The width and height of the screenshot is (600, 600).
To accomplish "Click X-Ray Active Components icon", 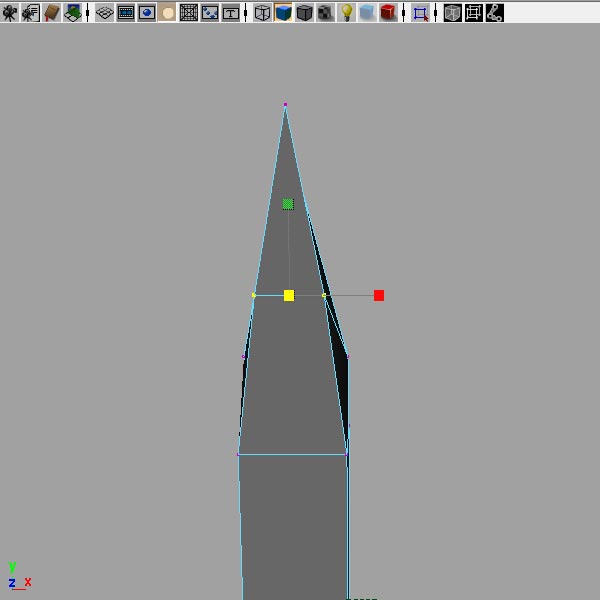I will coord(474,13).
